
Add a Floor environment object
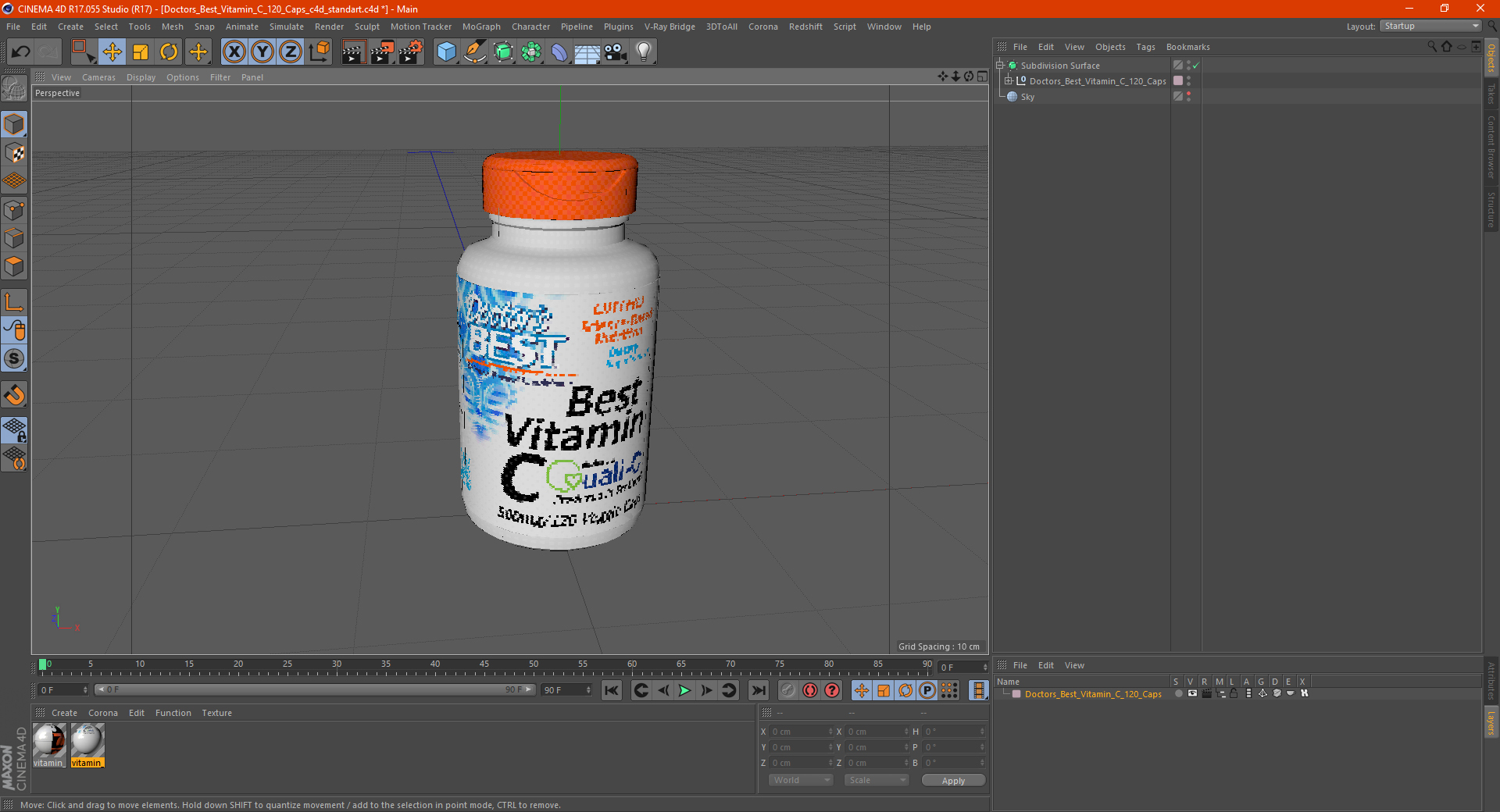point(587,52)
